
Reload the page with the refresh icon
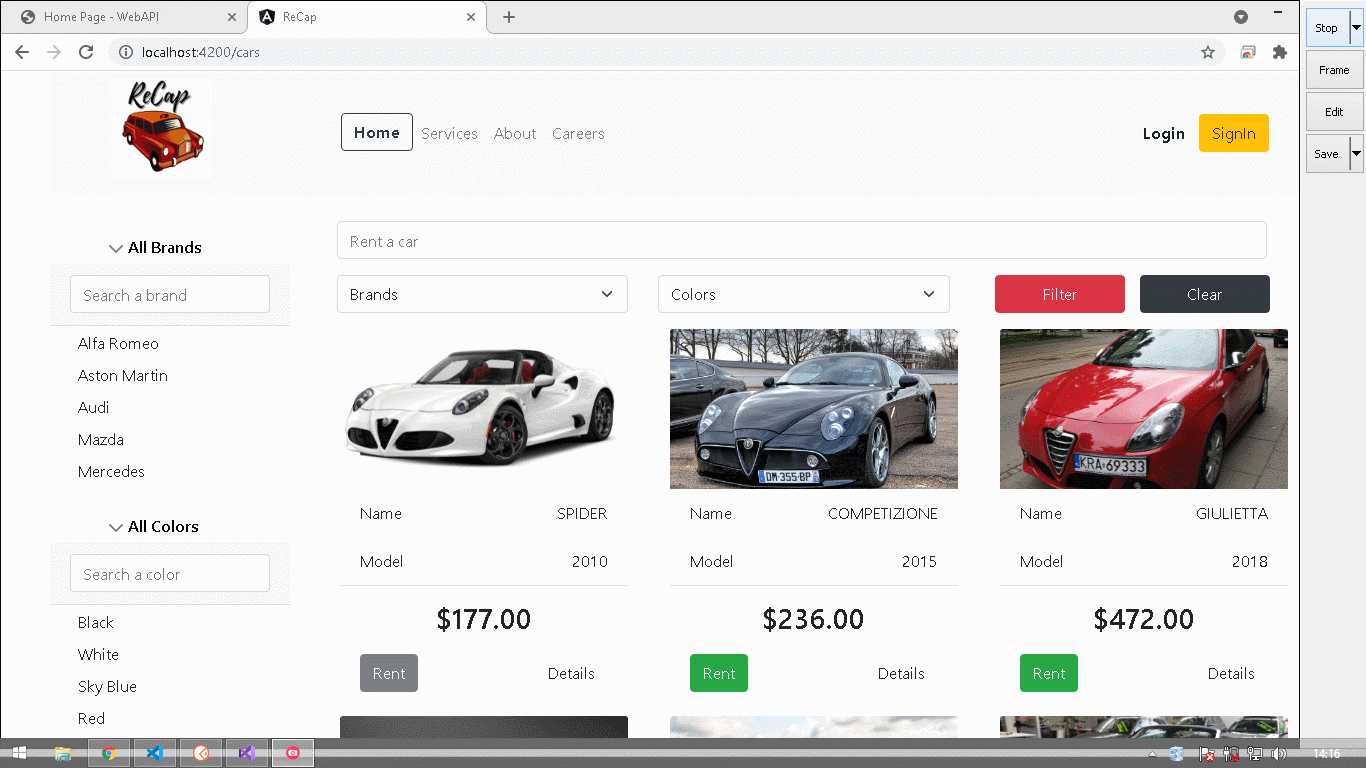(86, 52)
